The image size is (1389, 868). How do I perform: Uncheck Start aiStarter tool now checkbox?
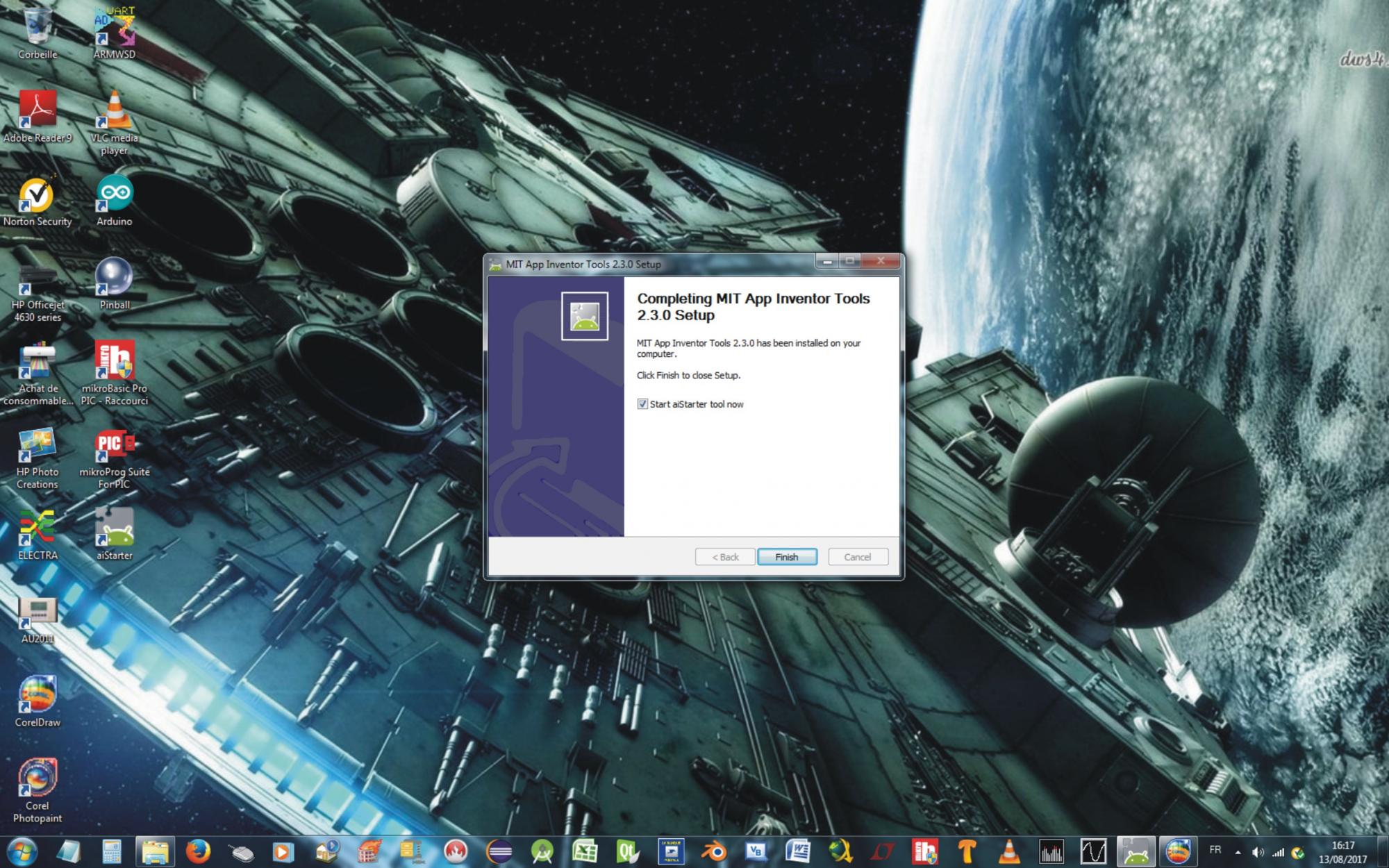[x=642, y=404]
